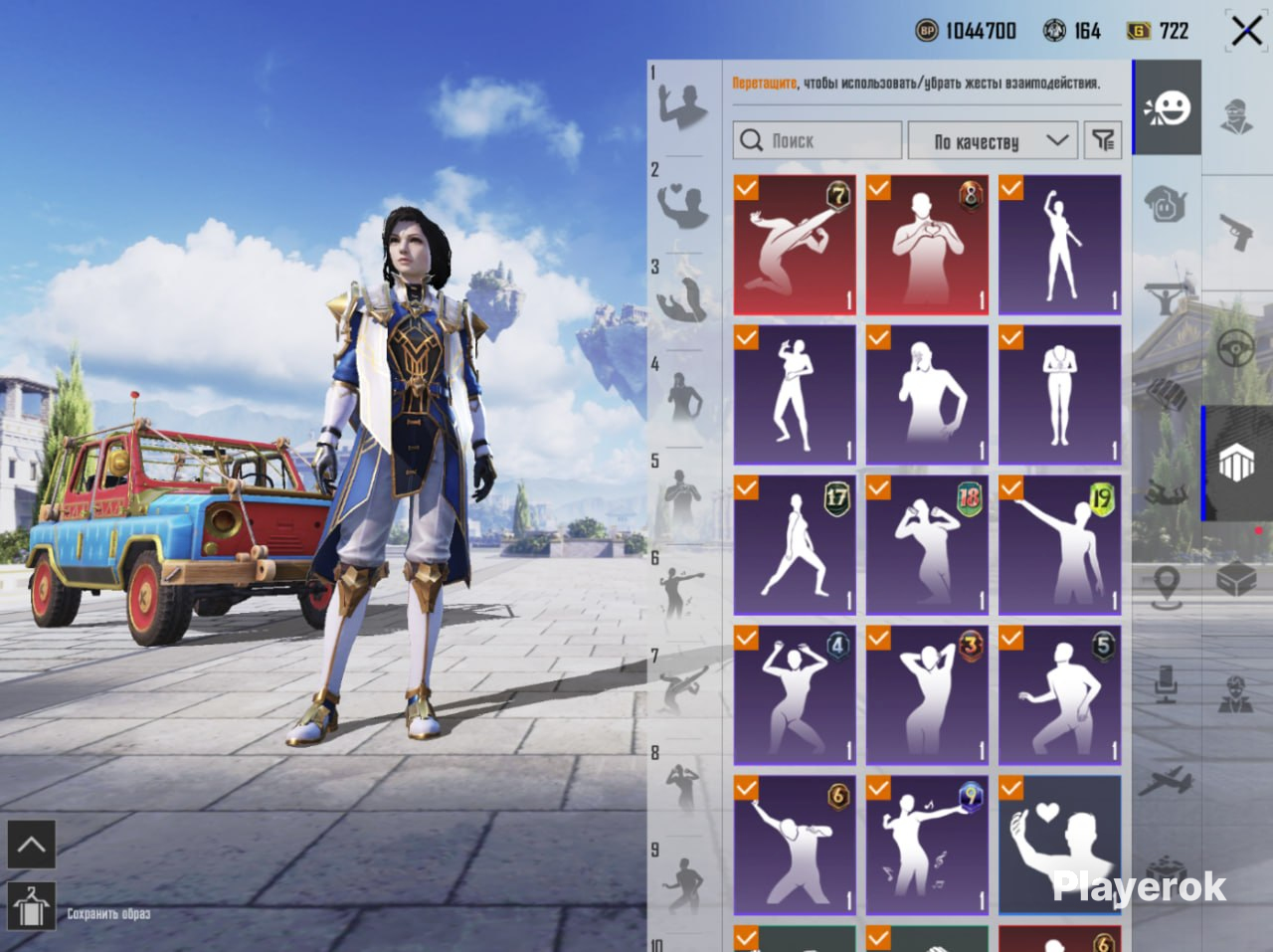Click the Перетащите drag hint text

coord(764,84)
